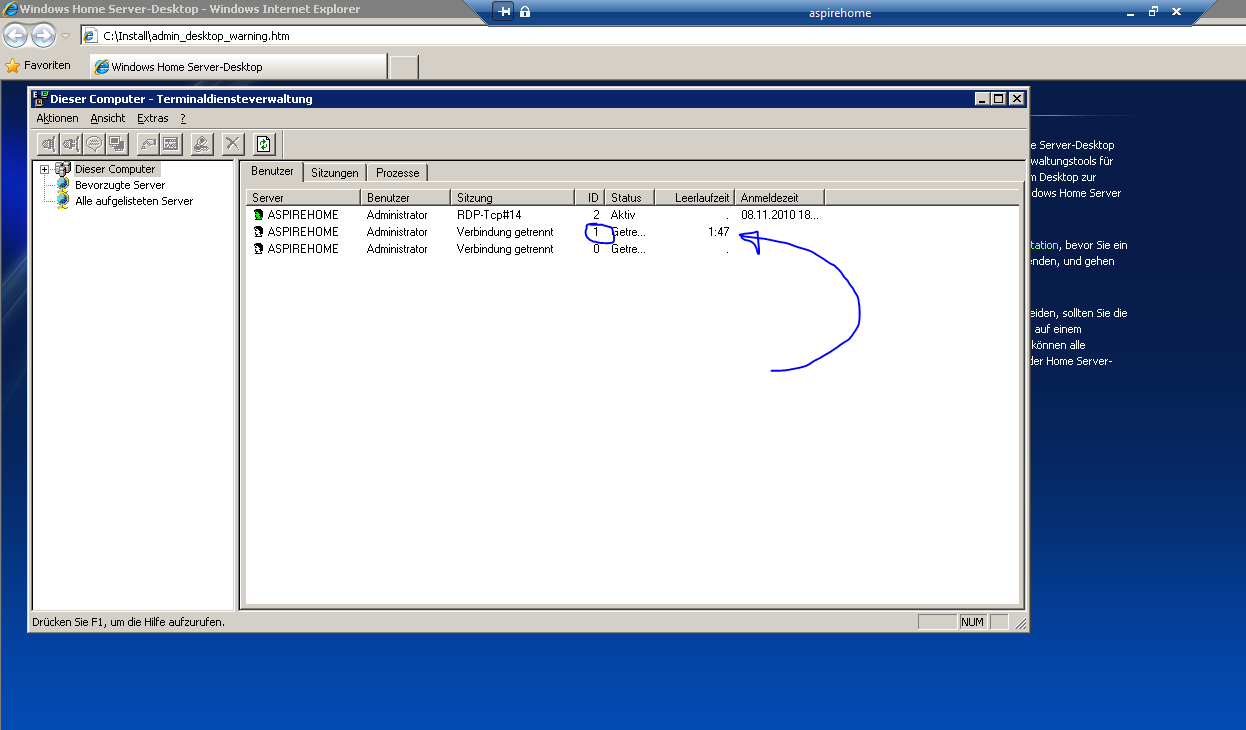Switch to the Prozesse tab

(398, 173)
